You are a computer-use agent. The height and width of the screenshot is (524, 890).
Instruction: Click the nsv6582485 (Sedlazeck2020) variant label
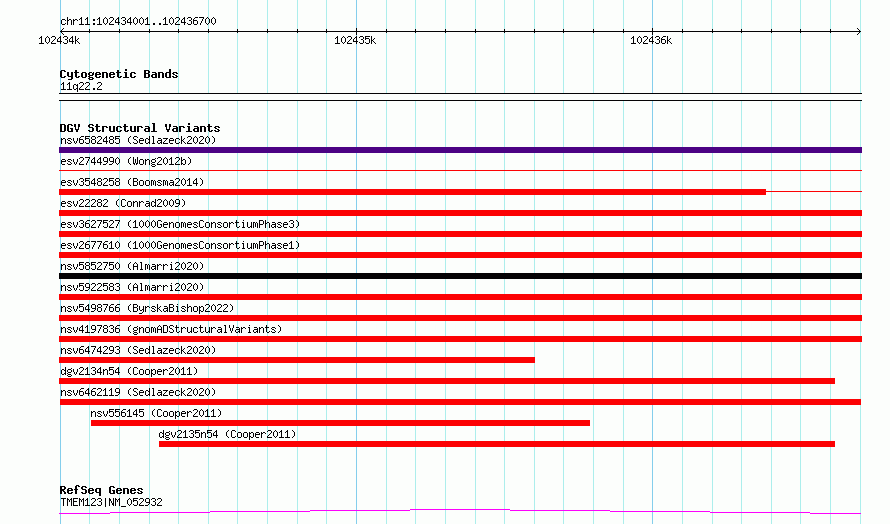[138, 140]
